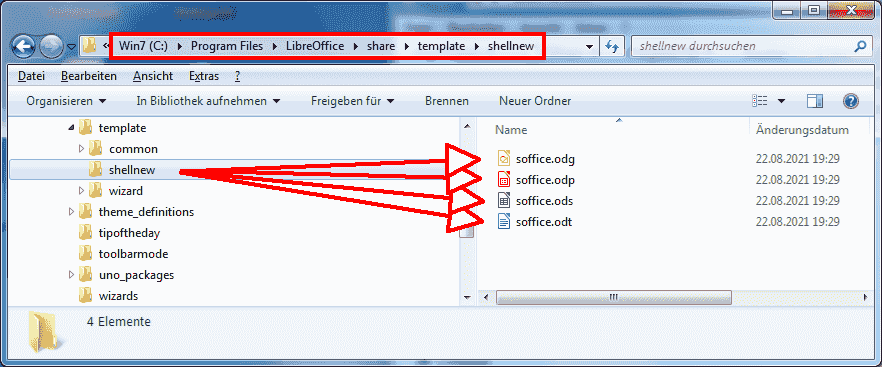Viewport: 882px width, 367px height.
Task: Select the wizards folder in tree
Action: point(118,296)
